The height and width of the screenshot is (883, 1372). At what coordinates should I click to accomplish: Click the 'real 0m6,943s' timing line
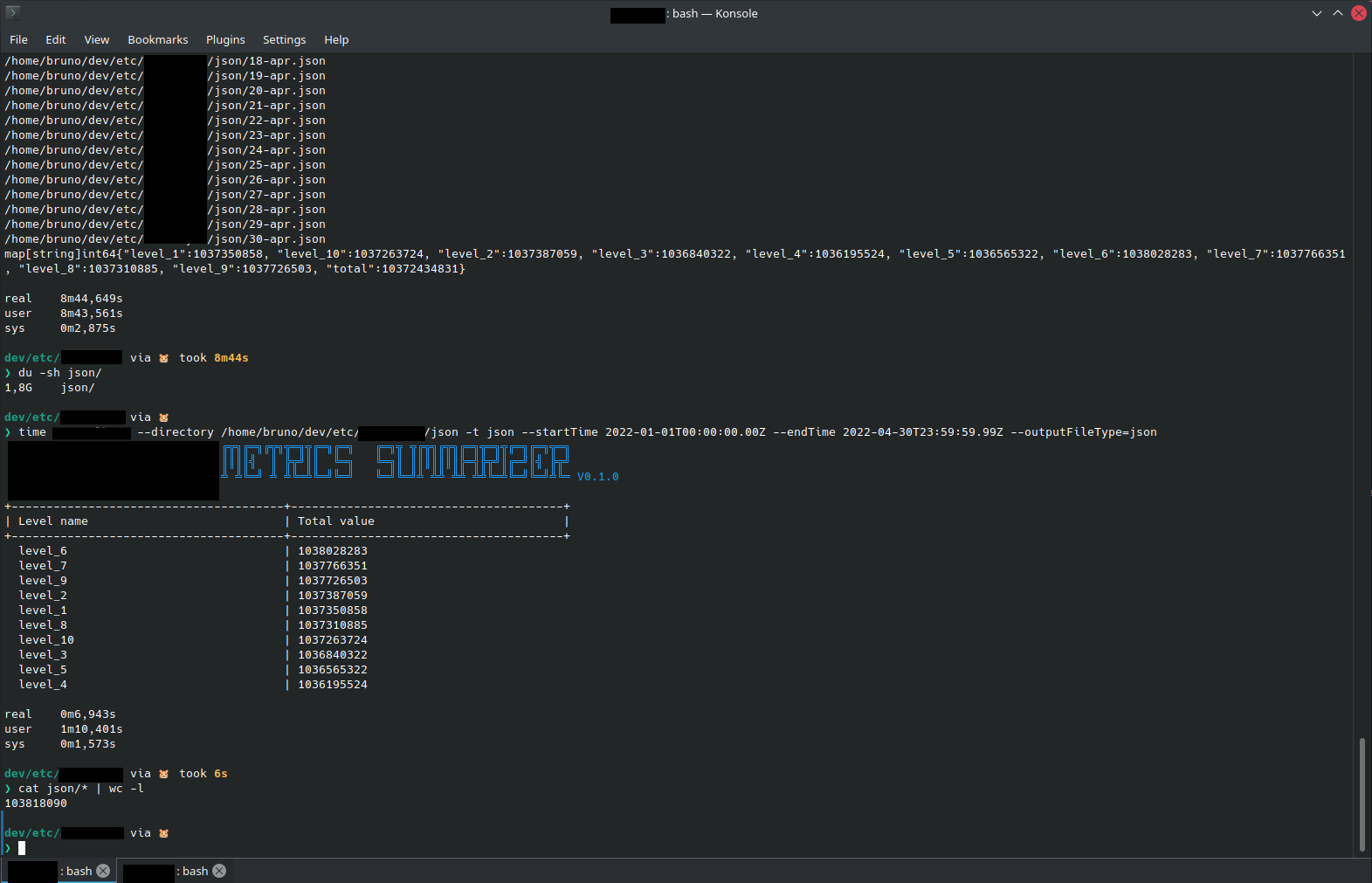pos(60,714)
